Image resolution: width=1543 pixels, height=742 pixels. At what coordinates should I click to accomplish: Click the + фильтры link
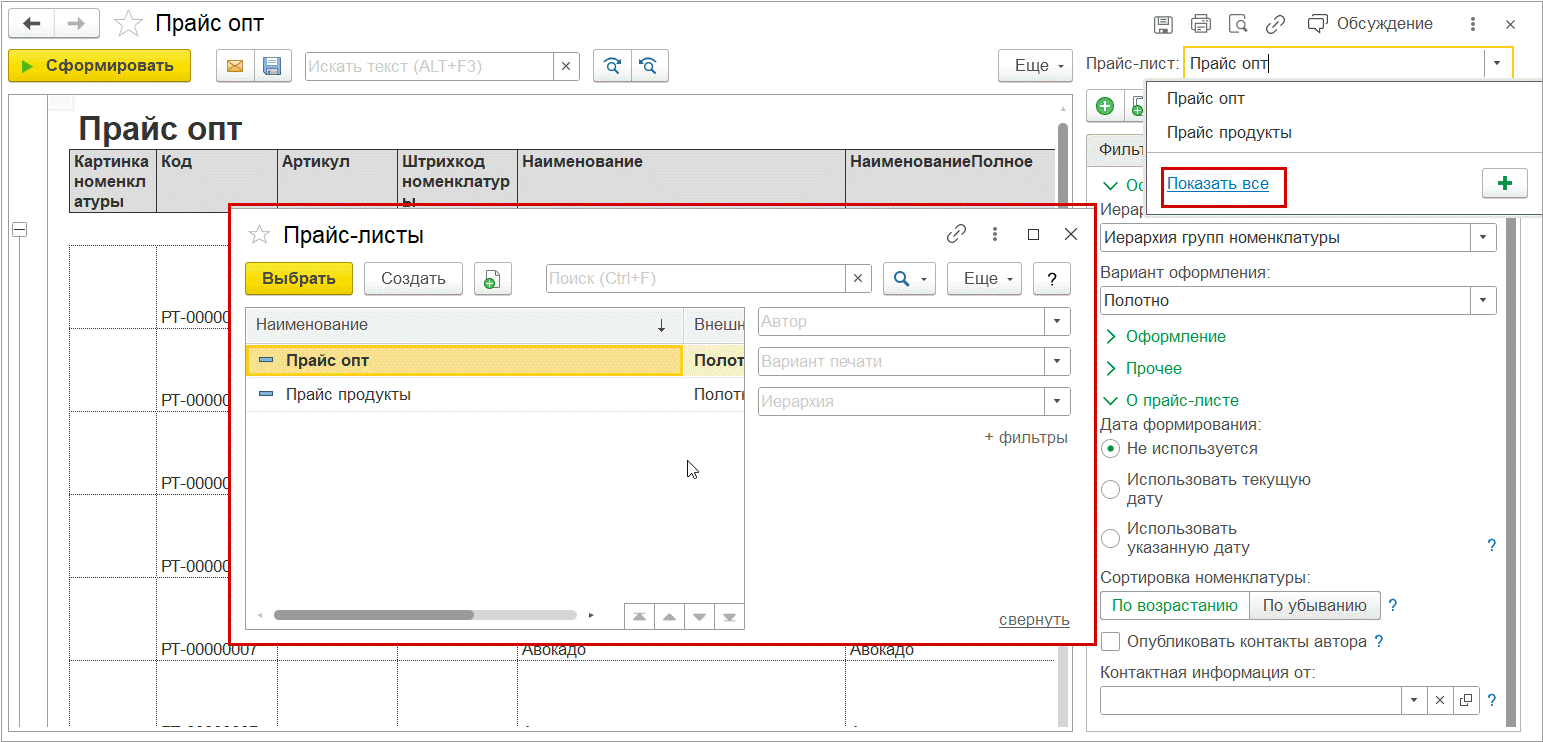click(x=1026, y=438)
